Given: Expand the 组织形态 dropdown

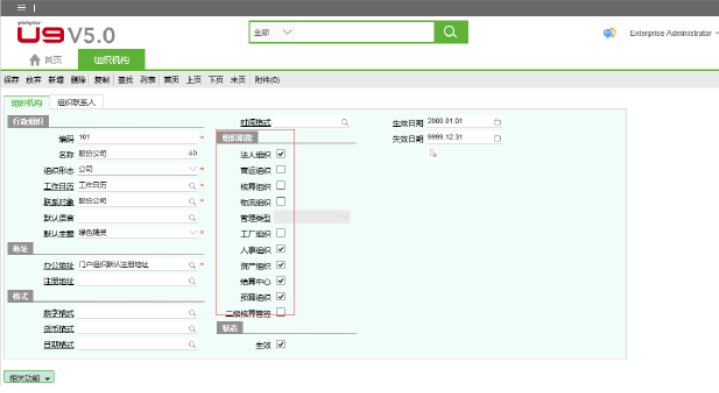Looking at the screenshot, I should pyautogui.click(x=193, y=169).
